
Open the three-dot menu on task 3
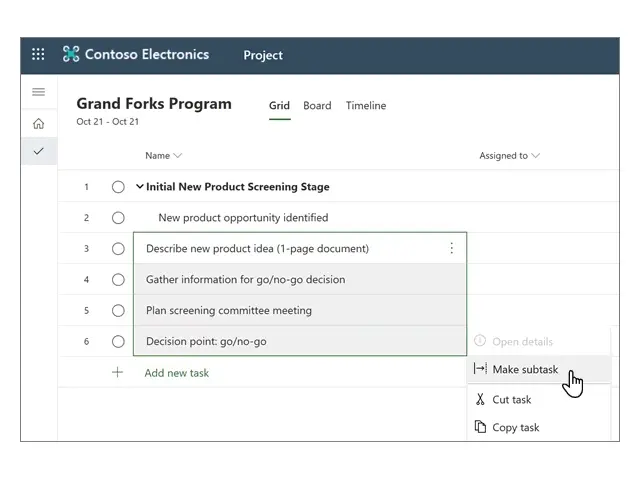(451, 248)
